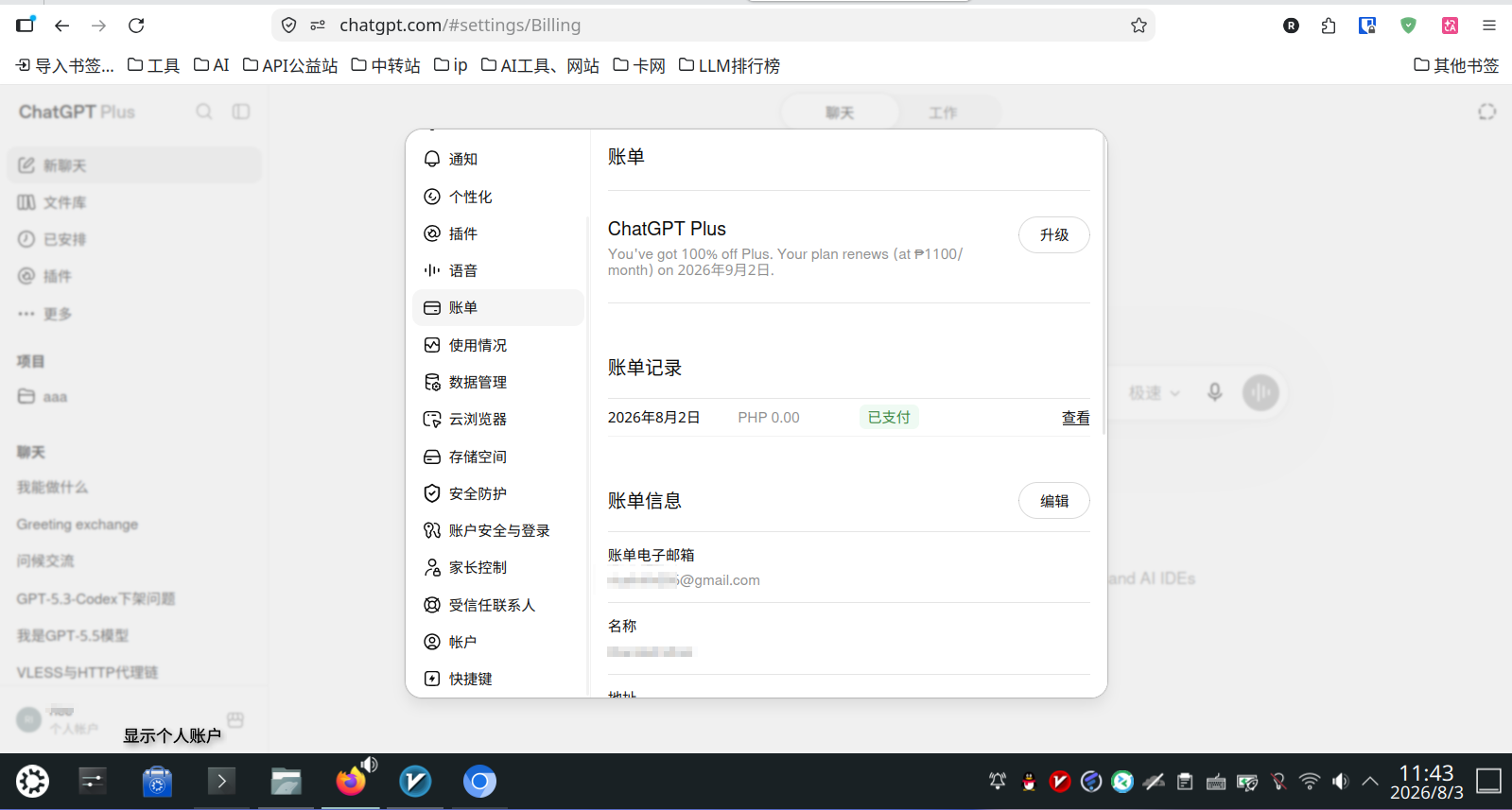1512x810 pixels.
Task: Select 插件 in the settings list
Action: pyautogui.click(x=498, y=233)
